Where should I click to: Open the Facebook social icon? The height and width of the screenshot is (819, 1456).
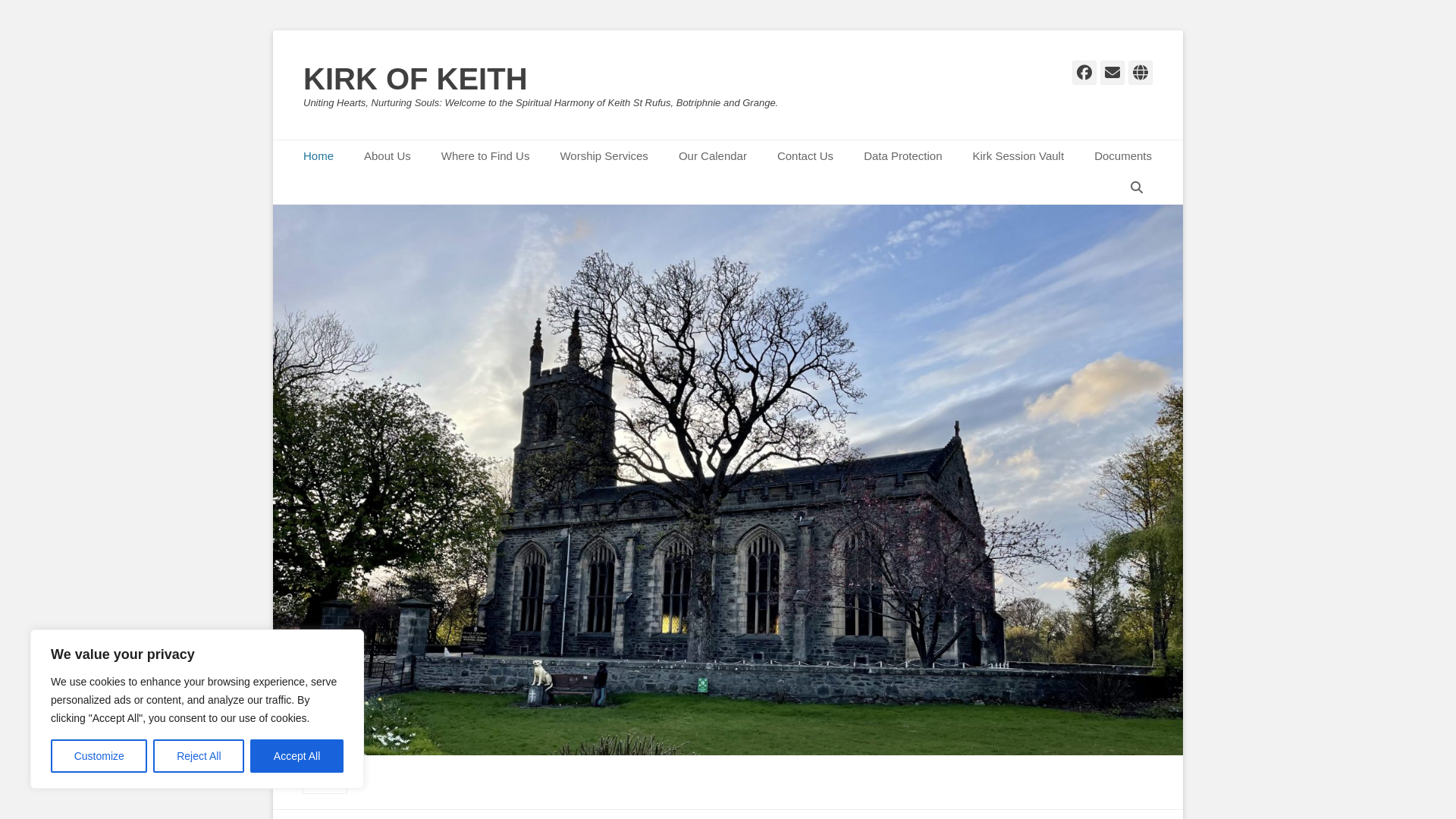1084,73
